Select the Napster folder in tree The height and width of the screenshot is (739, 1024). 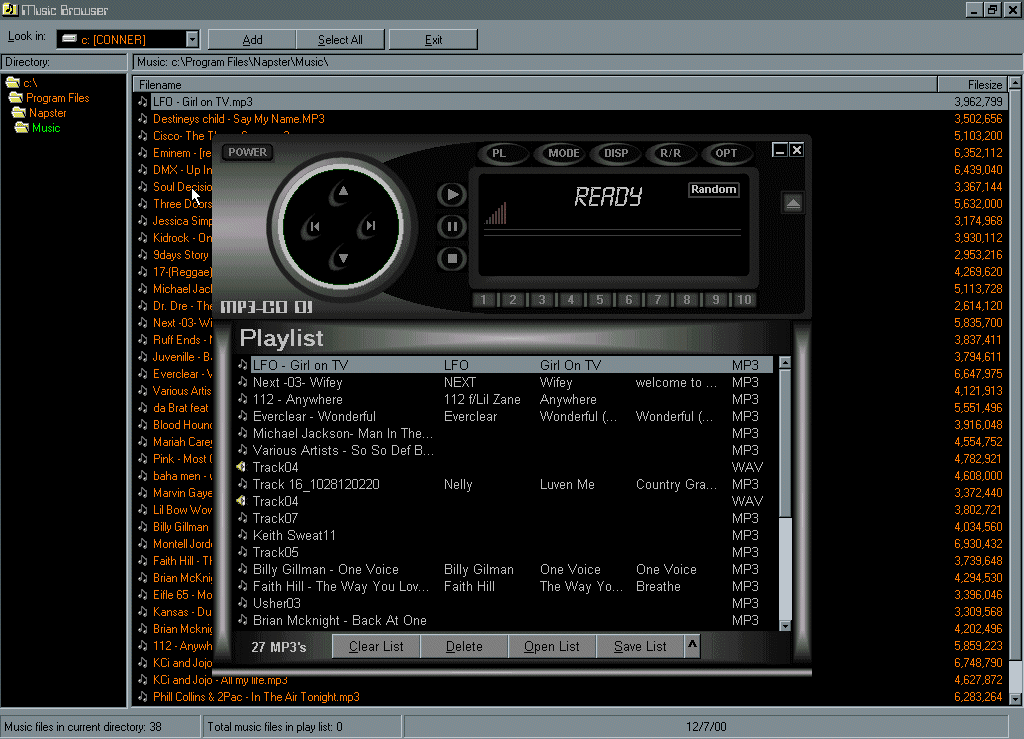pyautogui.click(x=40, y=113)
